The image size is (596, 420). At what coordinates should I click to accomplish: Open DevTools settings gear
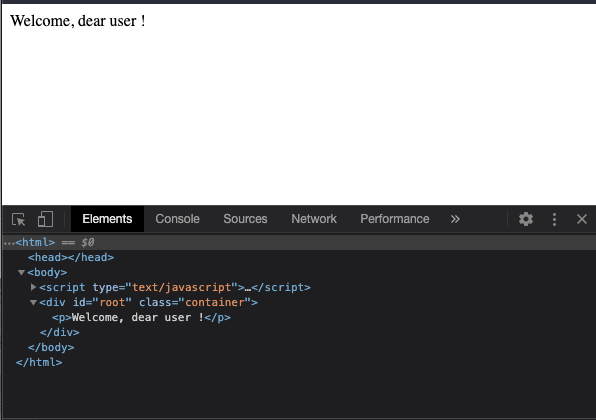coord(526,219)
